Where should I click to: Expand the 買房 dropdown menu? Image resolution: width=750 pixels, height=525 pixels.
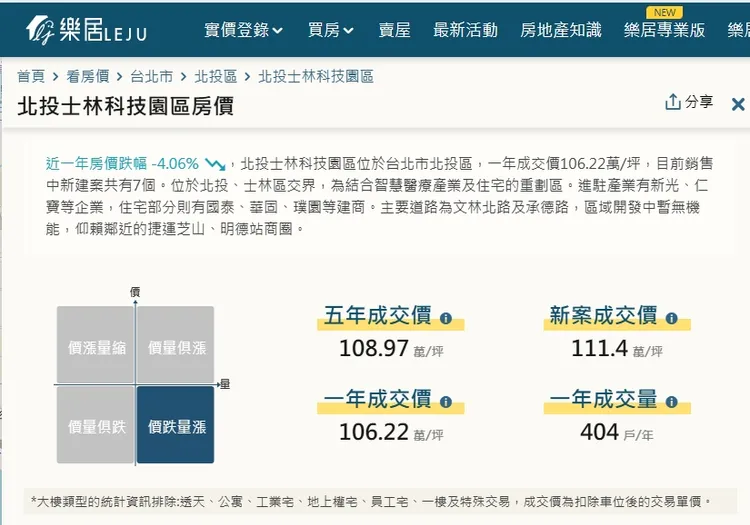pos(331,31)
